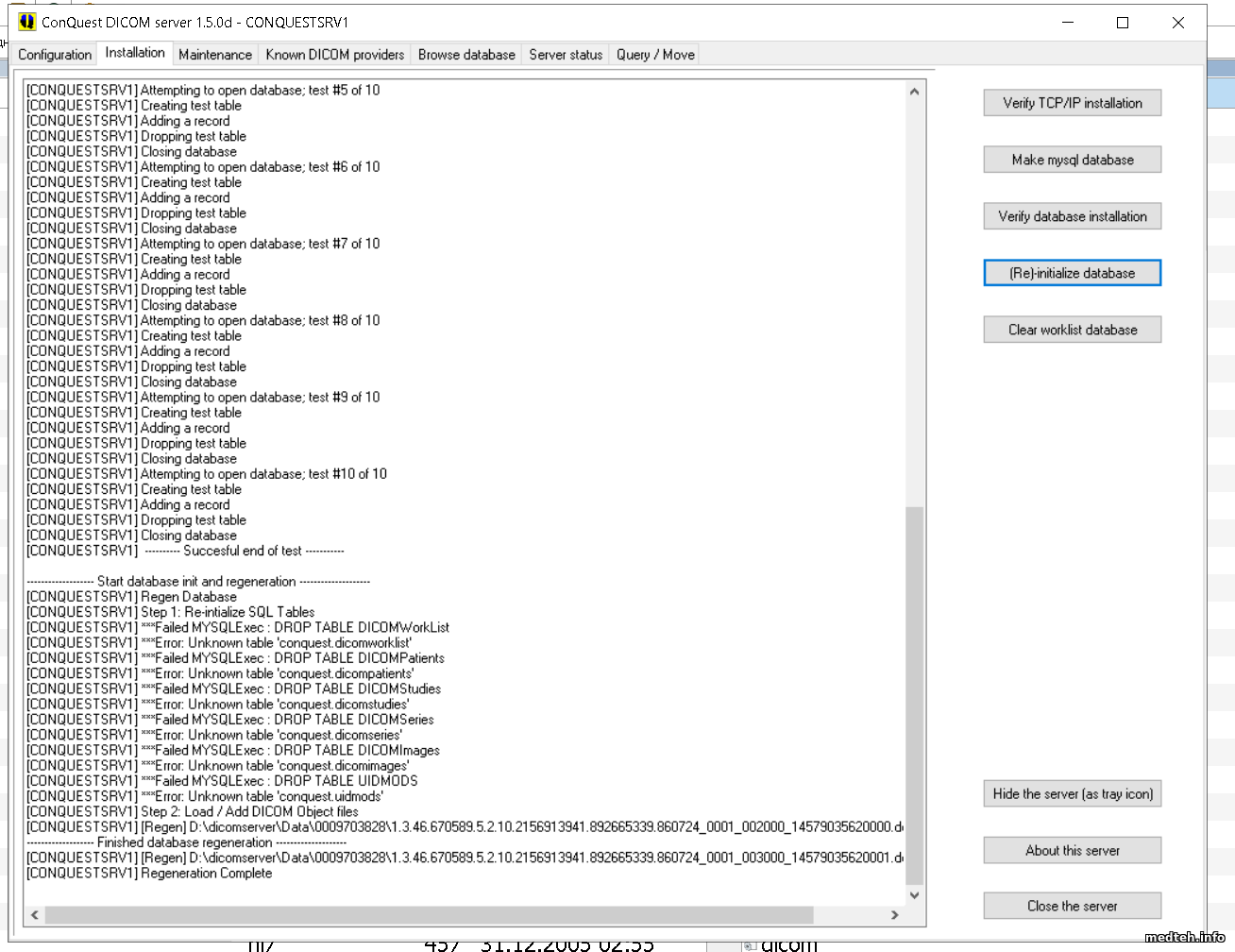Select the Browse database tab

pos(466,55)
